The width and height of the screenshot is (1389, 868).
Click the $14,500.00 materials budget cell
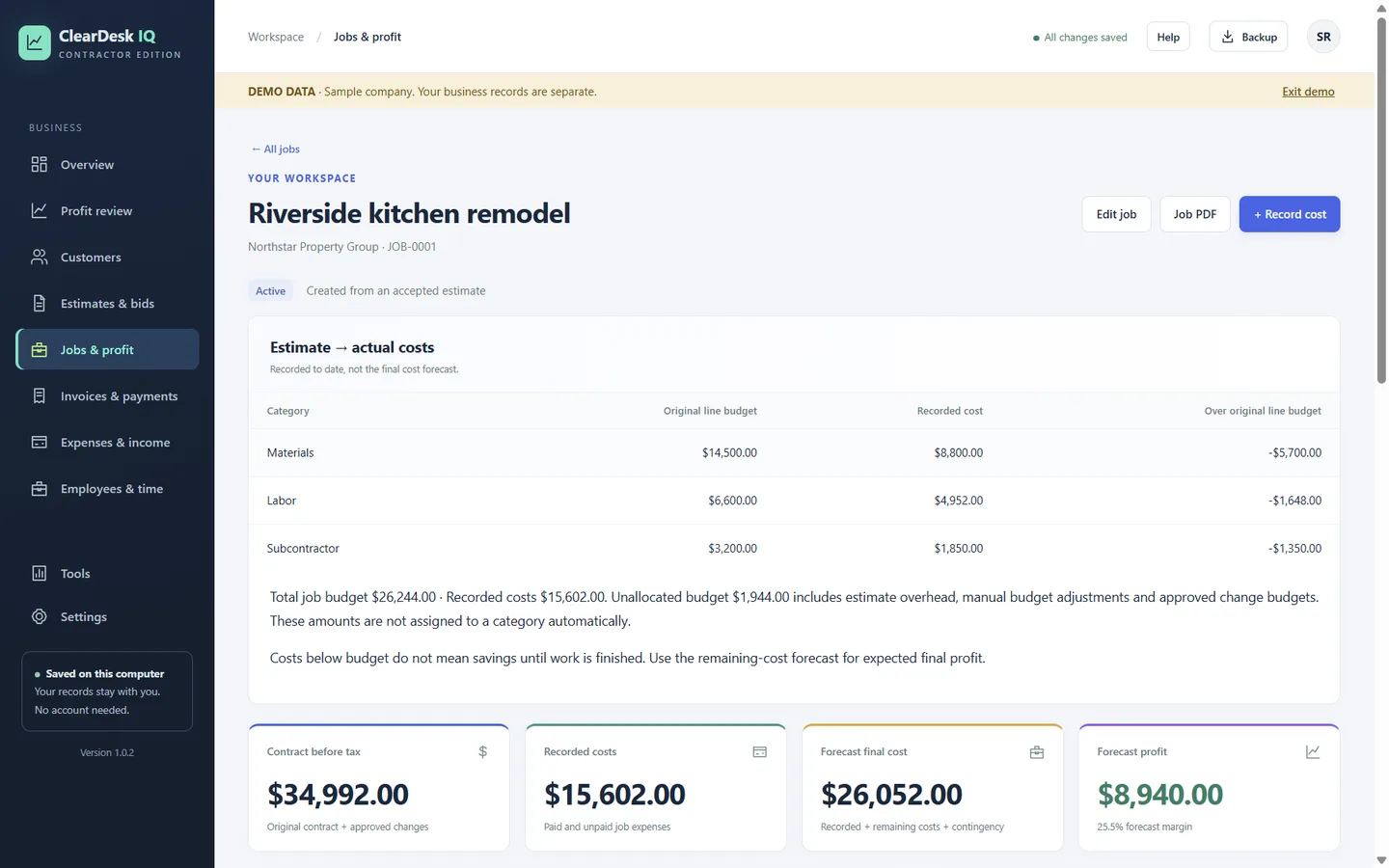tap(729, 452)
